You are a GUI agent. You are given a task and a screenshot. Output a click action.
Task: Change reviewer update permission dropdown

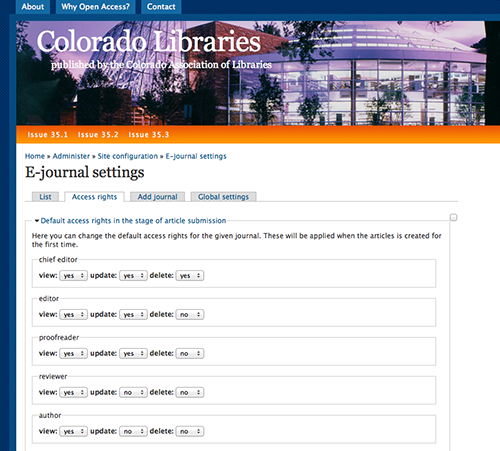[x=133, y=392]
